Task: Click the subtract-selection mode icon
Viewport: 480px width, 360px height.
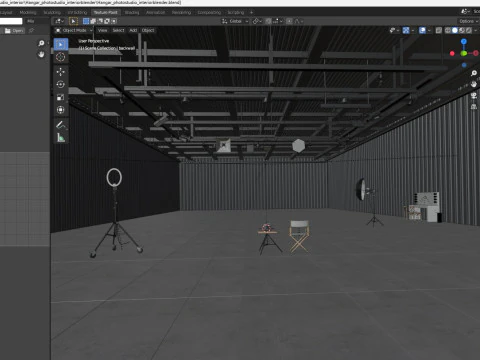Action: tap(100, 21)
